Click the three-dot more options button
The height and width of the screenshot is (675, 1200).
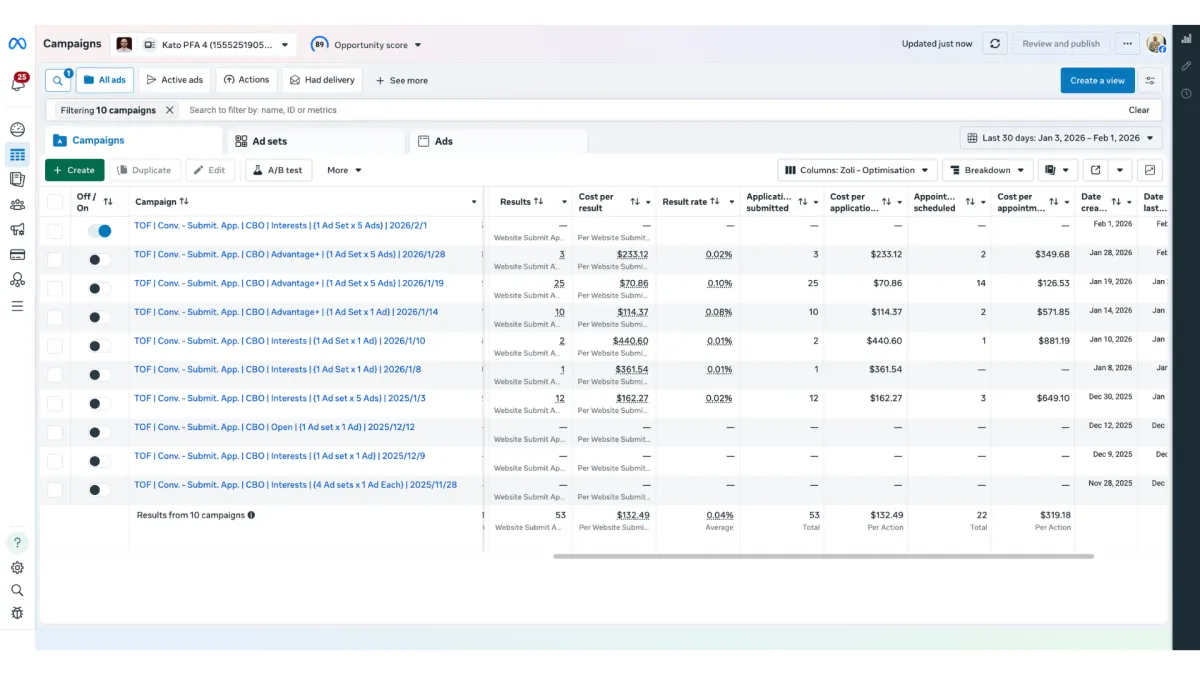point(1127,44)
